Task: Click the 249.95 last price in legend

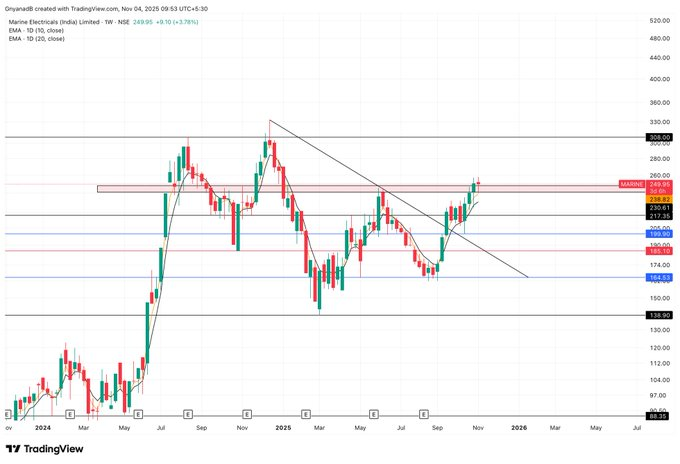Action: (x=143, y=22)
